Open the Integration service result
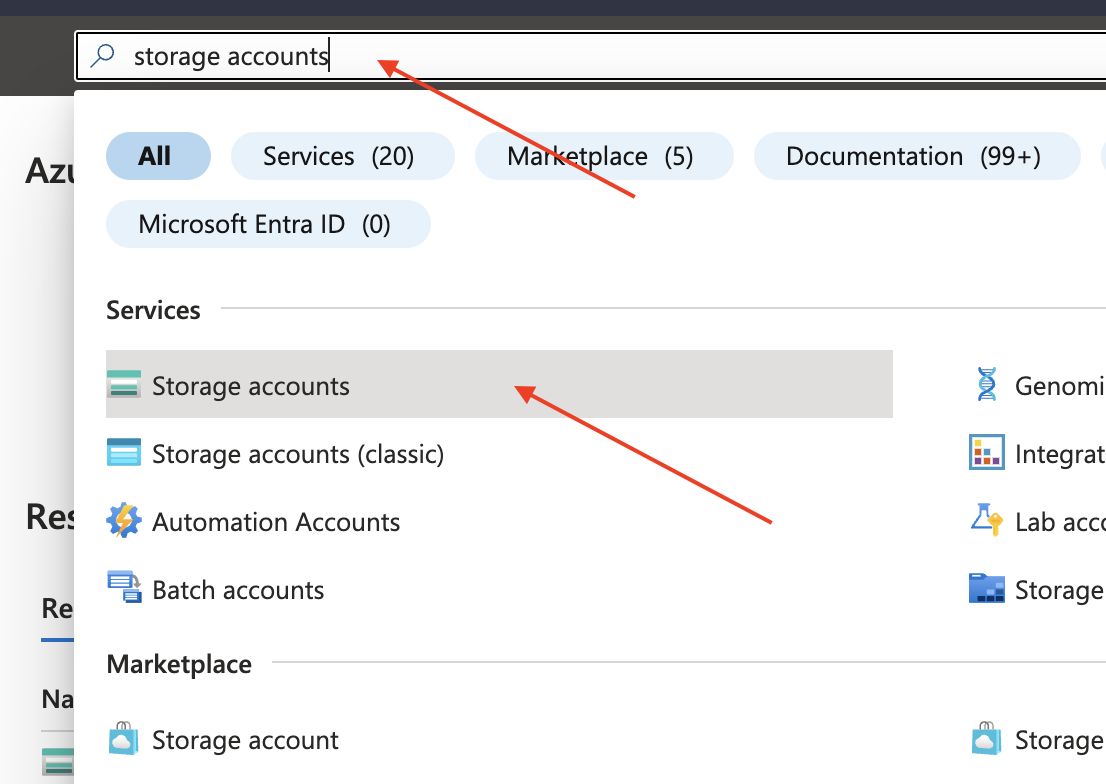The width and height of the screenshot is (1106, 784). pos(1059,454)
